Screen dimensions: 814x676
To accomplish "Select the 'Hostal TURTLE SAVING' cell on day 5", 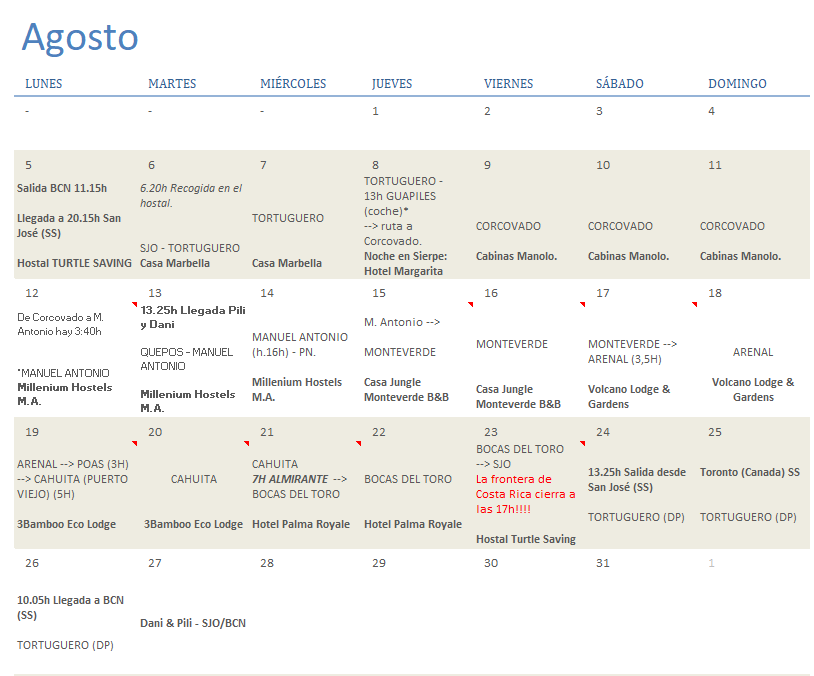I will click(74, 263).
